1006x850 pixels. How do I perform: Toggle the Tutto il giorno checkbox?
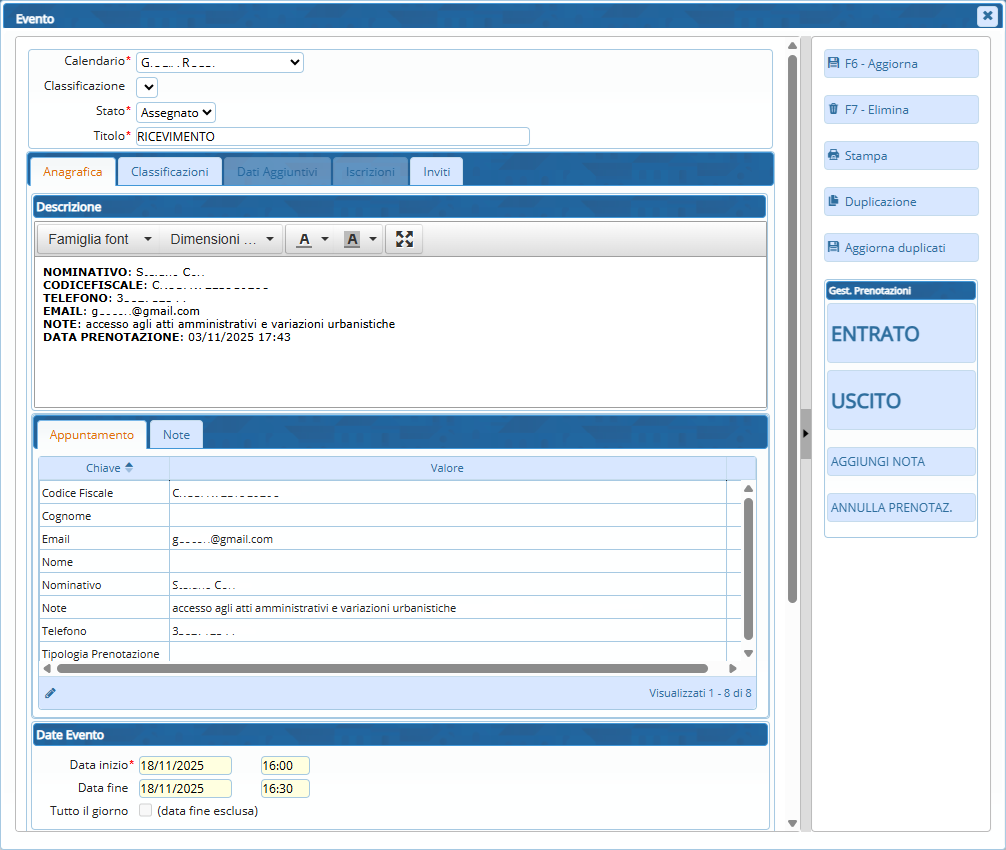coord(146,811)
